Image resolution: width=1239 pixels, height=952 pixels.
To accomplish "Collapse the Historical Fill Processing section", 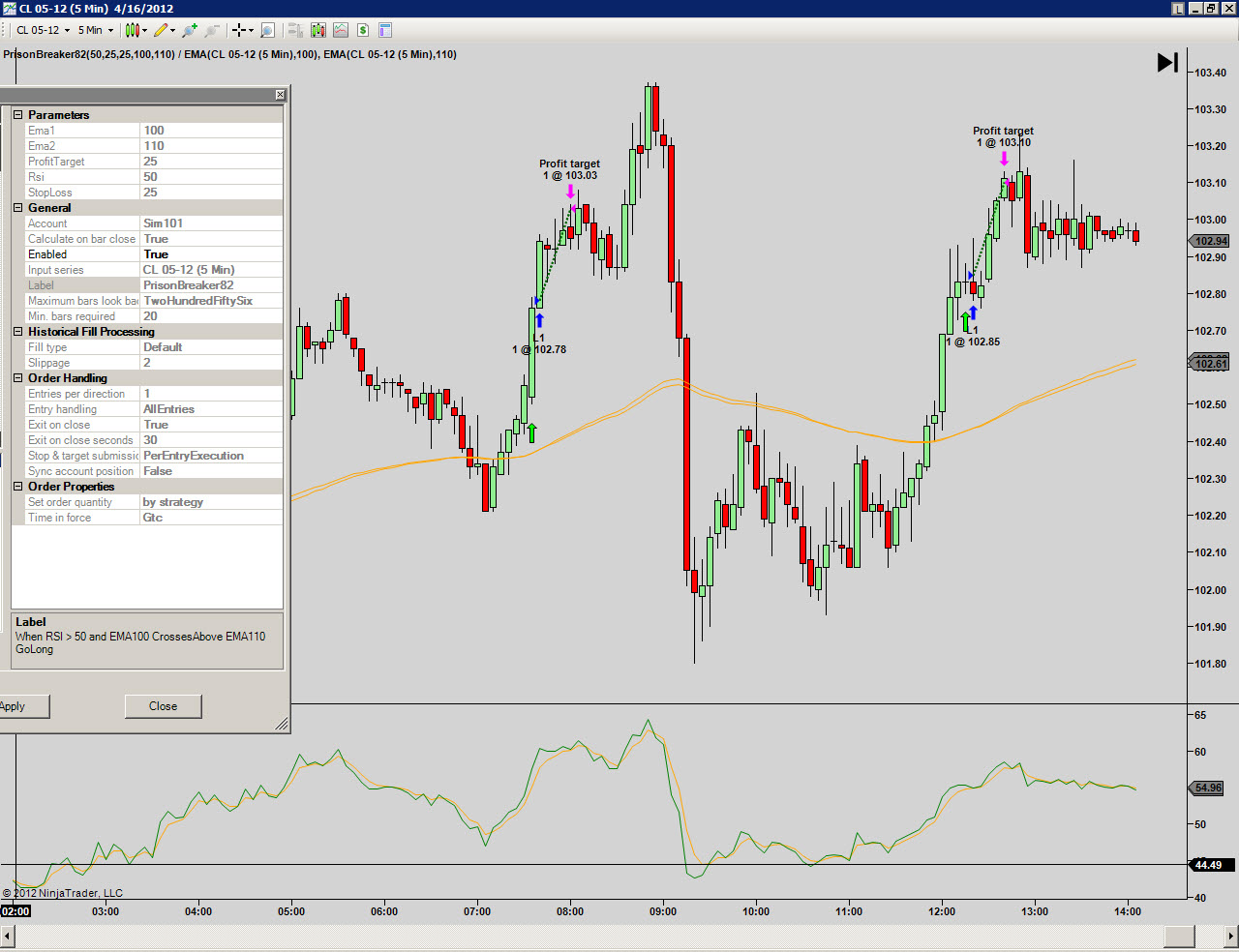I will pos(17,332).
